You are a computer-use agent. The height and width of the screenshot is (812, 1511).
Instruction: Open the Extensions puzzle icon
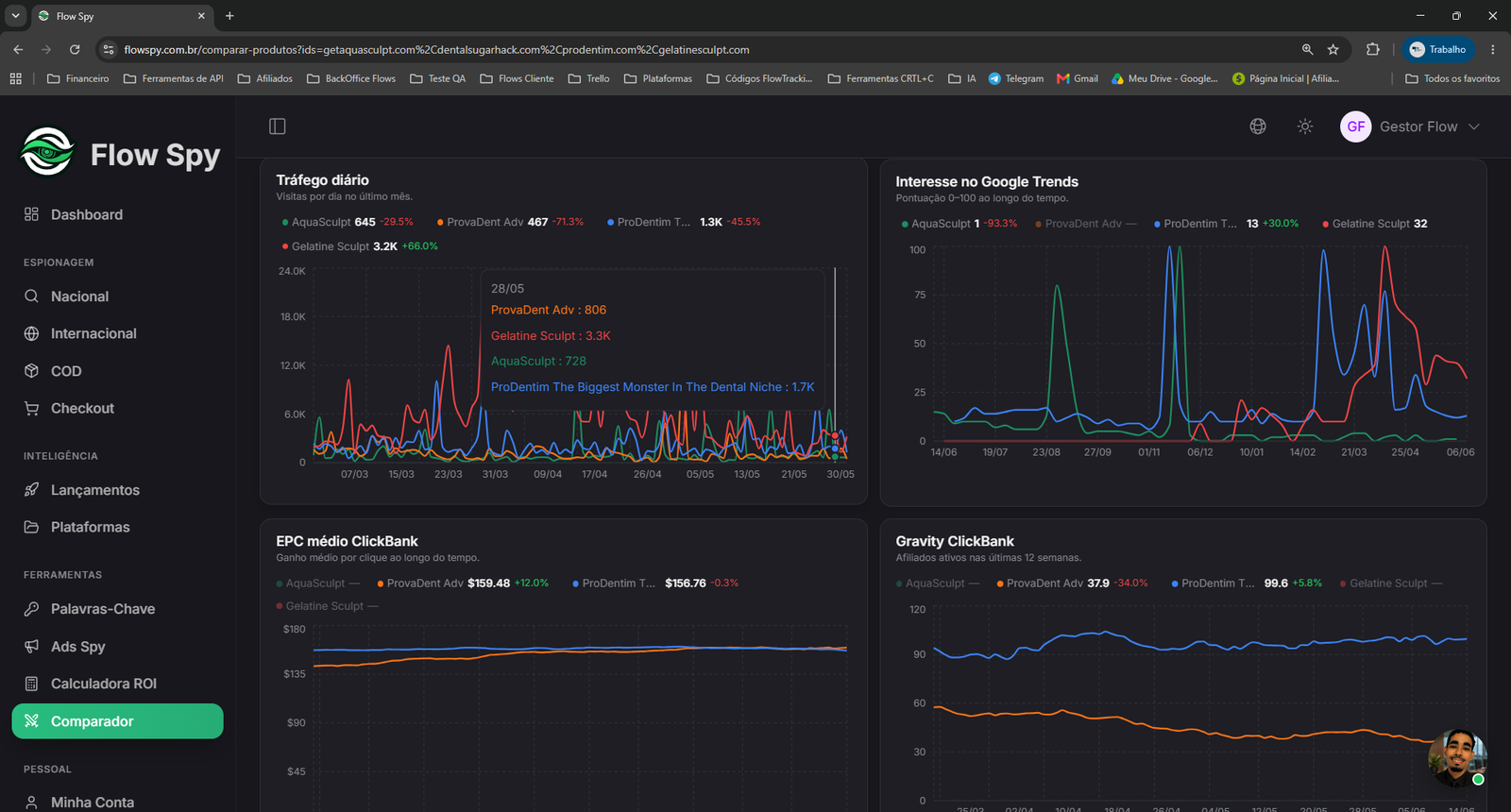point(1373,49)
